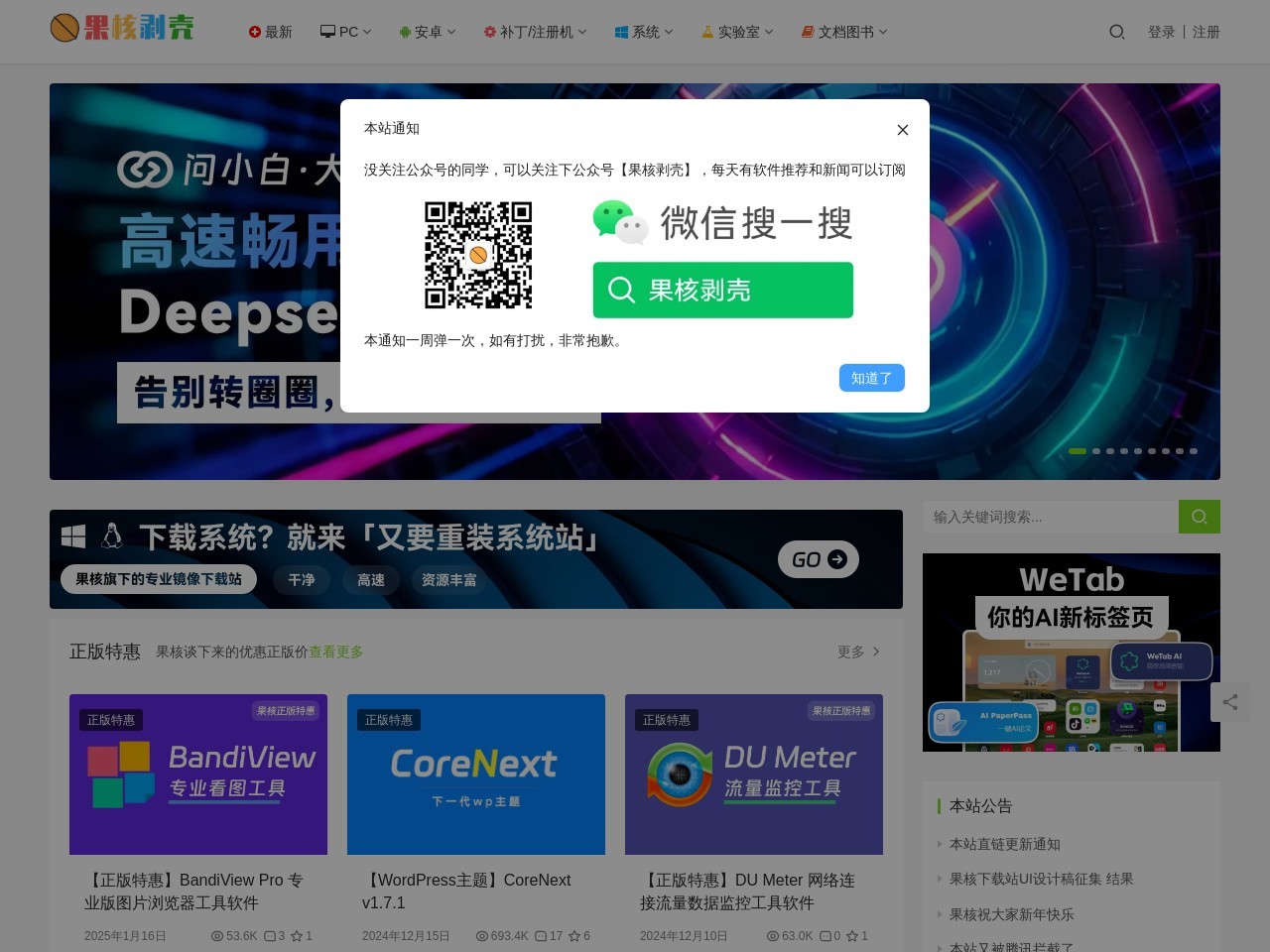This screenshot has width=1270, height=952.
Task: Open the 最新 nav item
Action: point(270,32)
